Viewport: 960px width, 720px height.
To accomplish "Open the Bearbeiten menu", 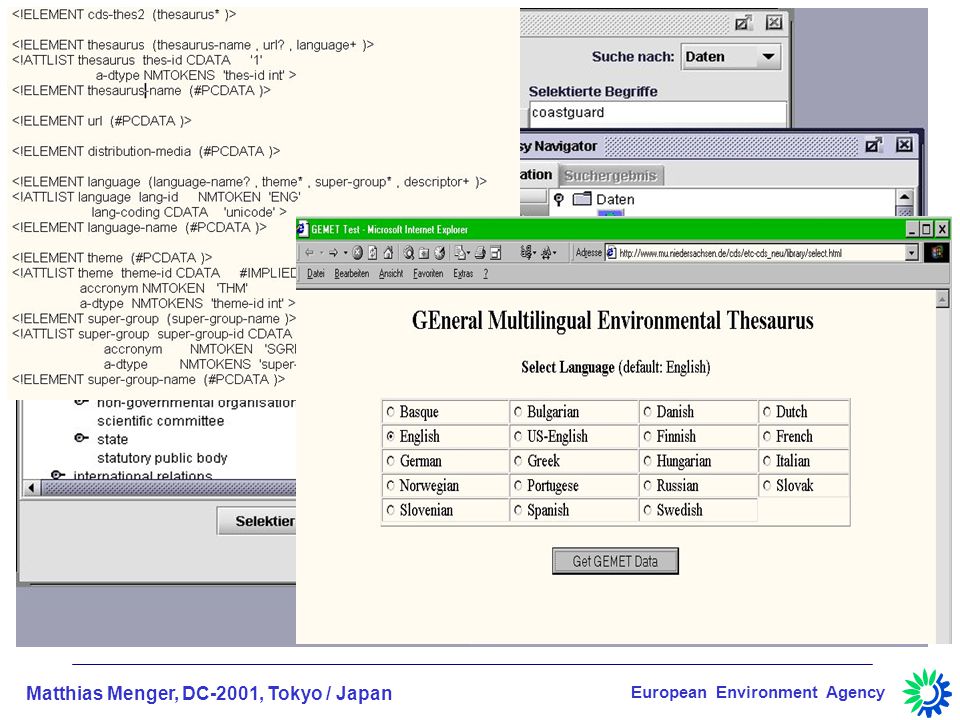I will click(351, 274).
